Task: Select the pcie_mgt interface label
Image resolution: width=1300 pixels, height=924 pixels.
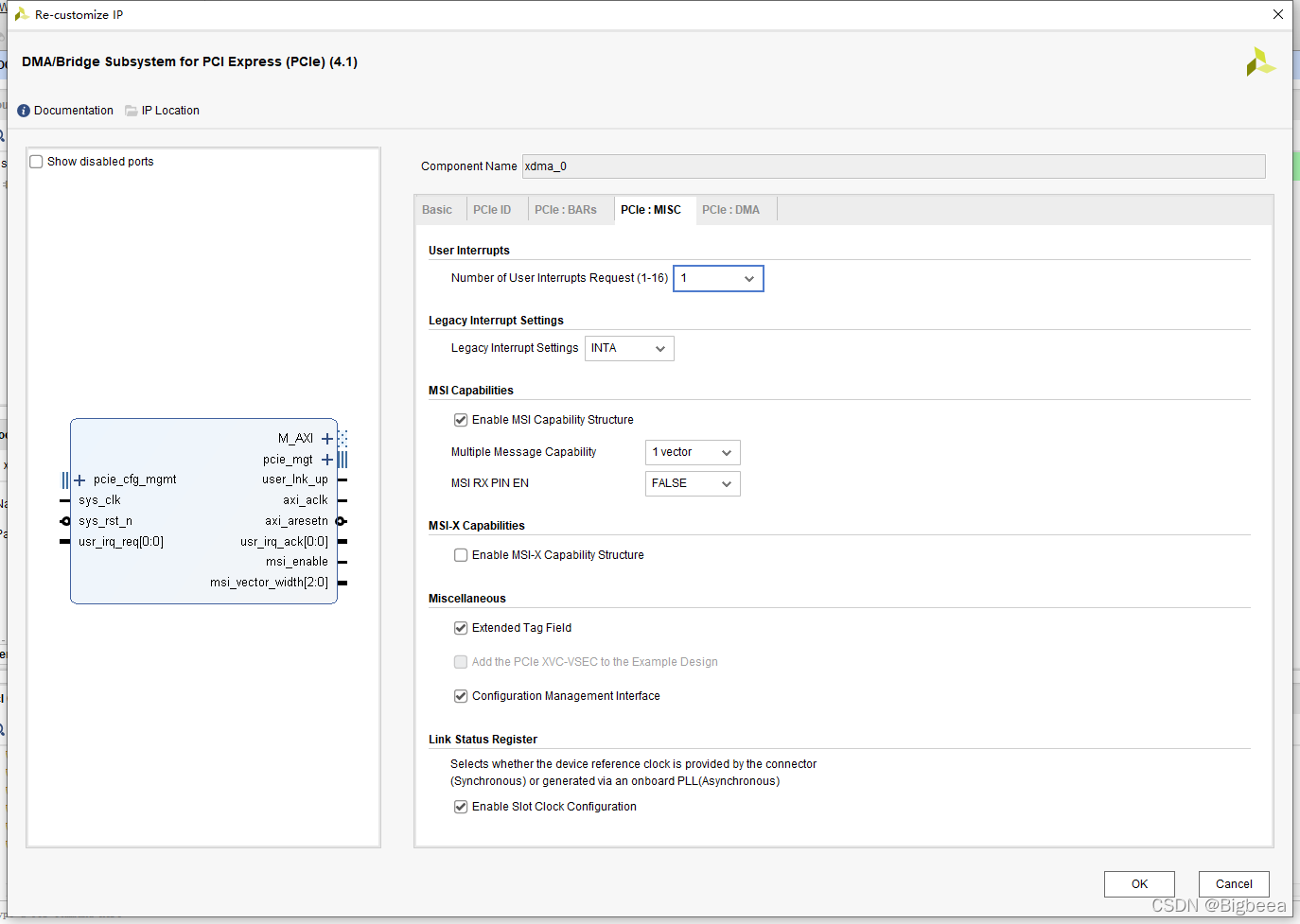Action: click(x=288, y=460)
